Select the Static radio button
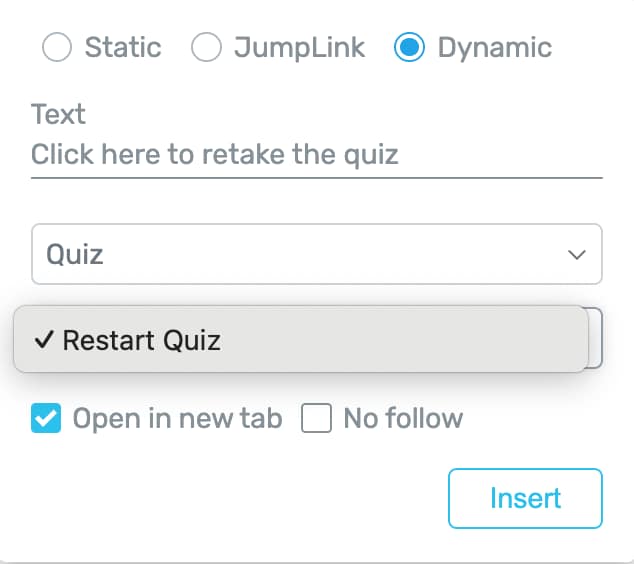 click(x=57, y=48)
